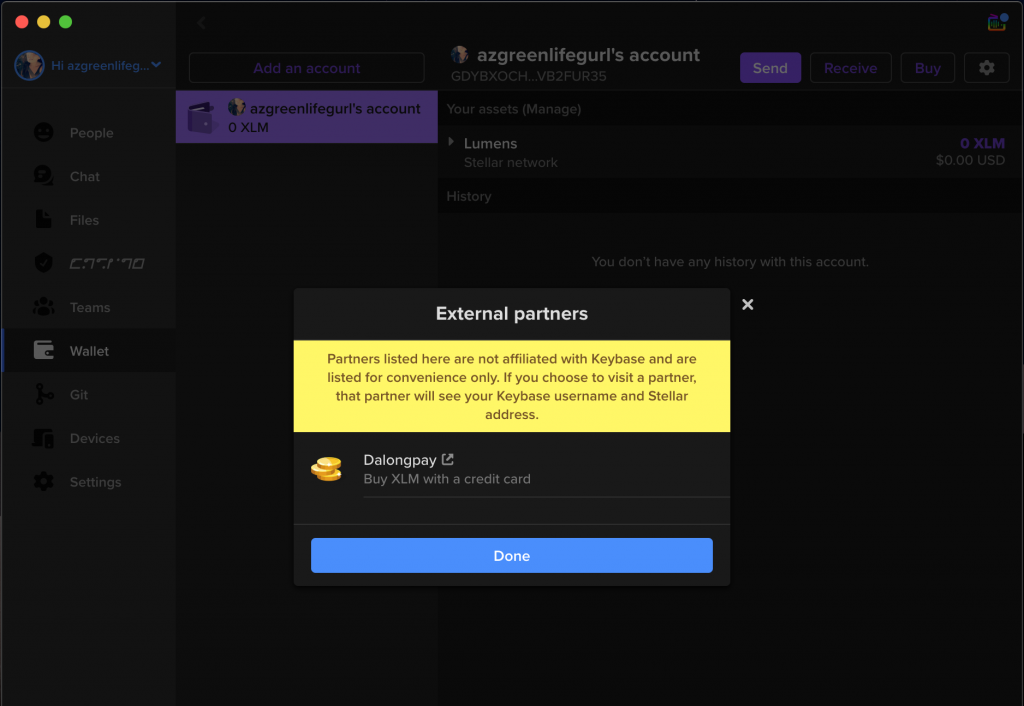
Task: Click the Manage assets link
Action: click(x=554, y=109)
